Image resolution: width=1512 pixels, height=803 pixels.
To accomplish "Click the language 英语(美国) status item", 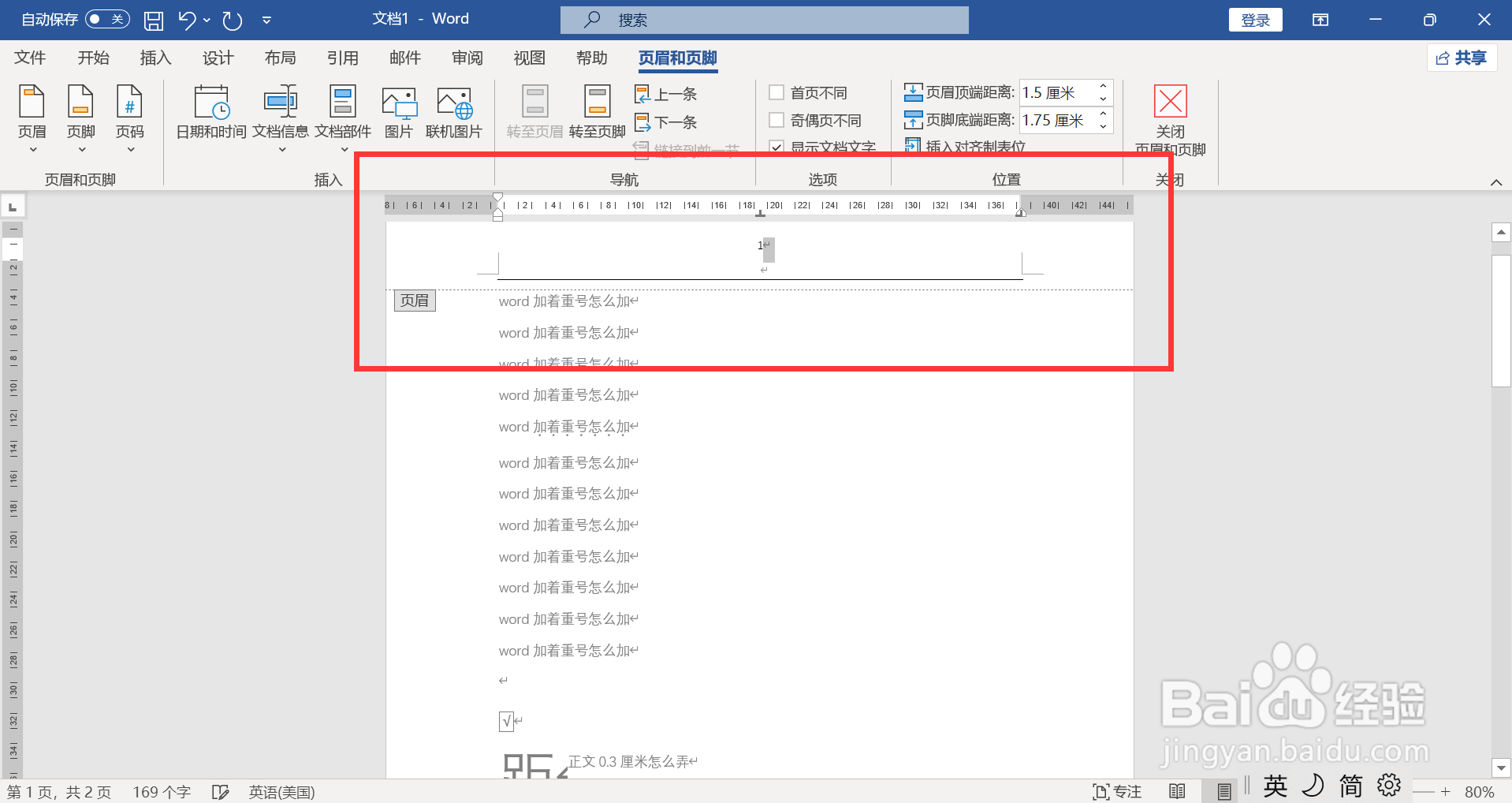I will click(281, 792).
